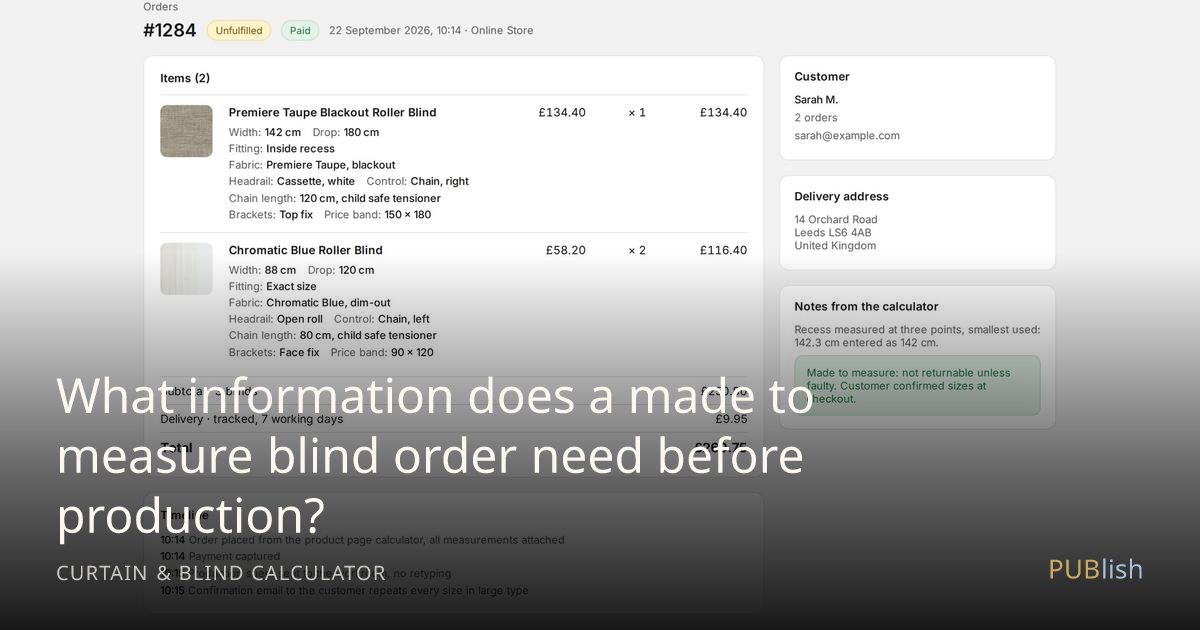
Task: Select '14 Orchard Road' address line
Action: tap(836, 219)
